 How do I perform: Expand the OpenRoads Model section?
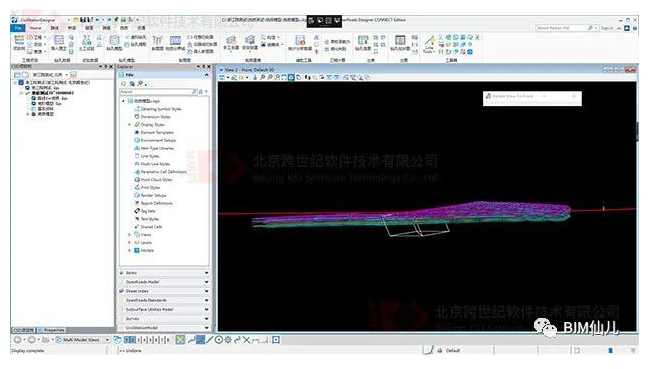pyautogui.click(x=164, y=282)
